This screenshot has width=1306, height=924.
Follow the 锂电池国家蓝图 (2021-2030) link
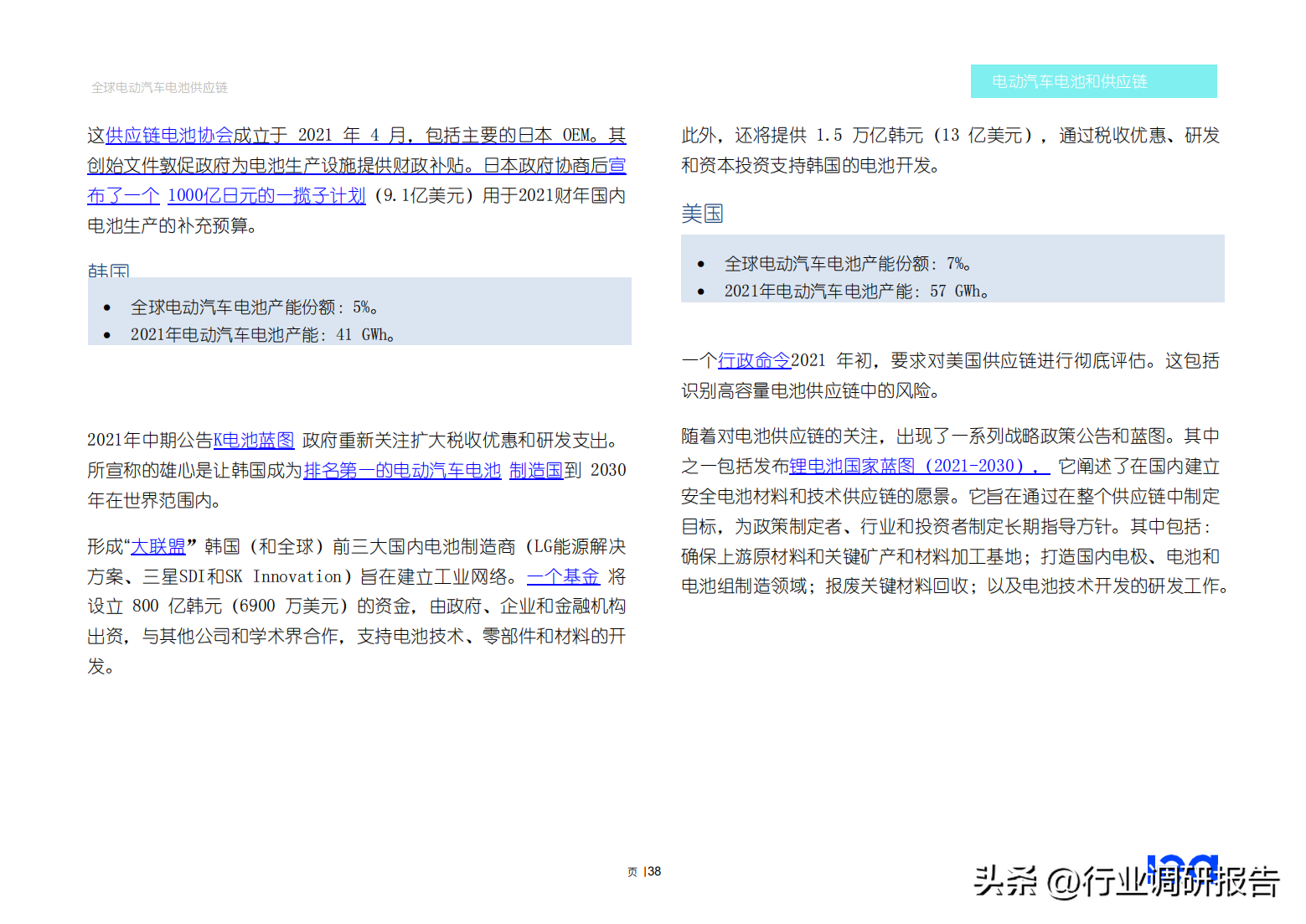[x=919, y=466]
